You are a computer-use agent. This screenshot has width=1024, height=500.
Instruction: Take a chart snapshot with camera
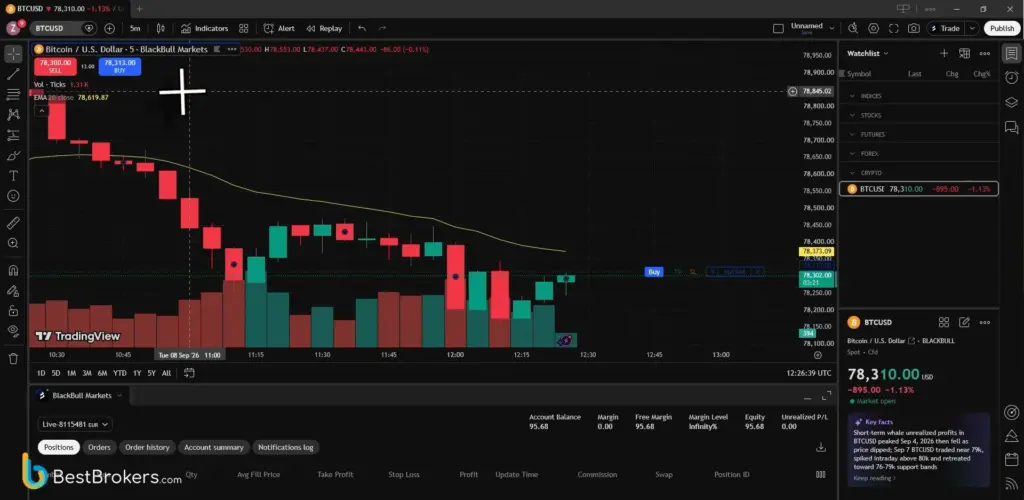(x=914, y=29)
